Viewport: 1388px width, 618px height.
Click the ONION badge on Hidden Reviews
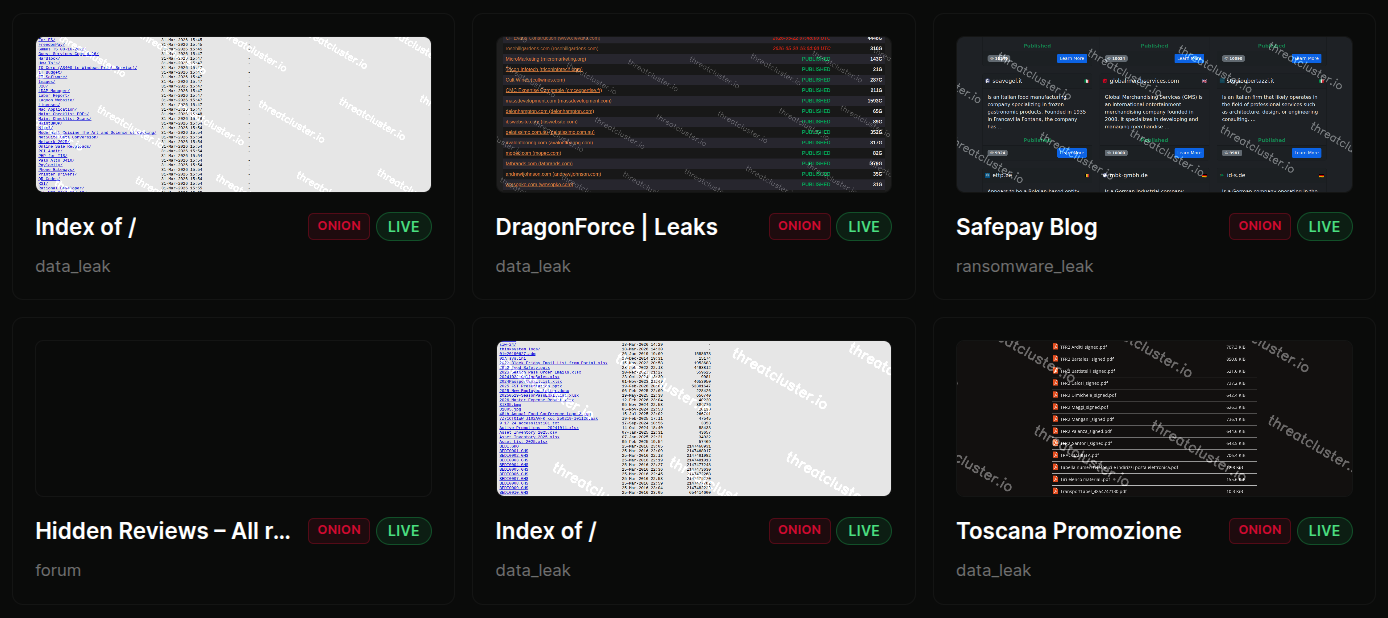click(x=339, y=530)
